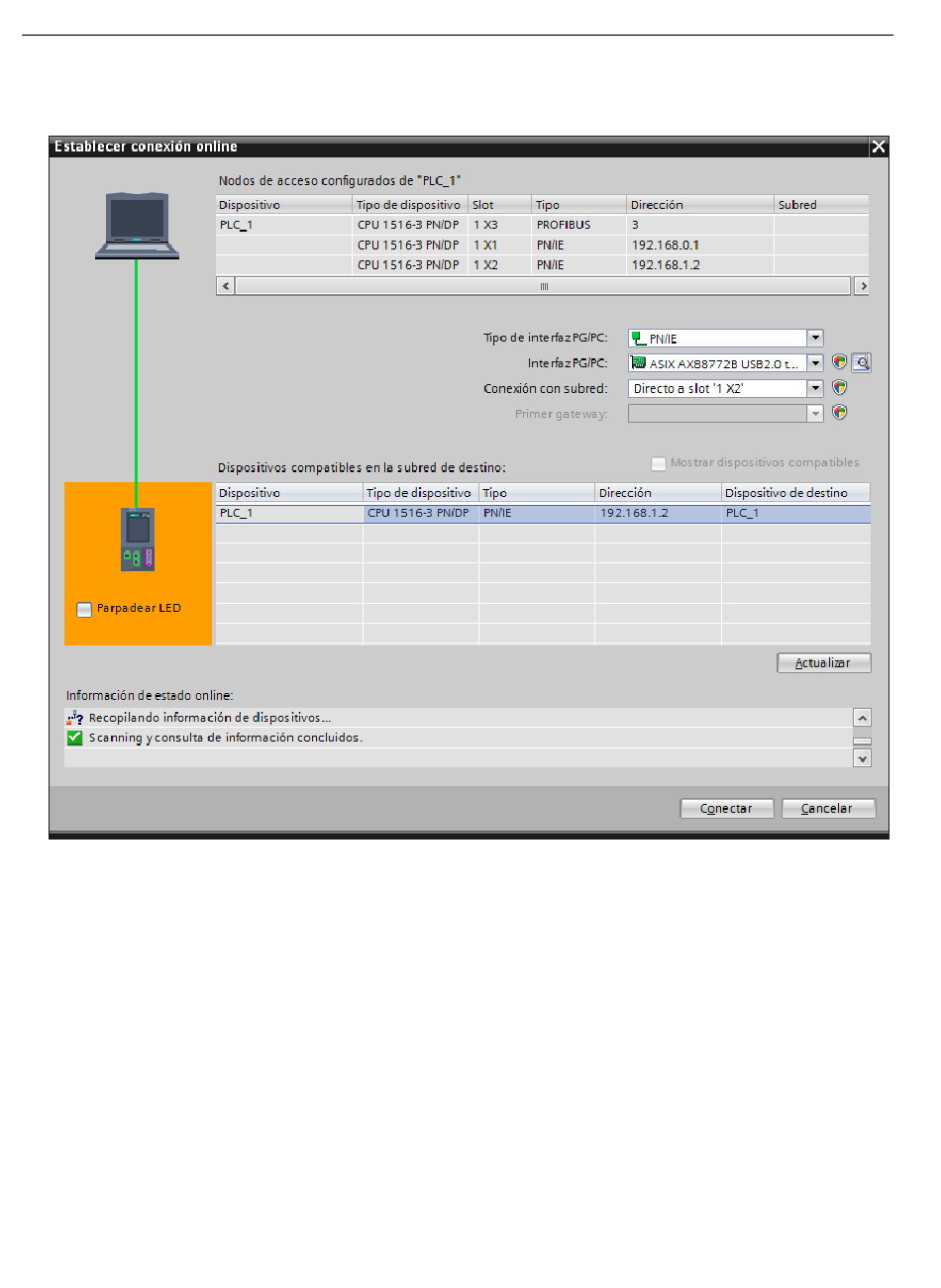Click the green check status icon
This screenshot has width=941, height=1288.
pos(74,738)
